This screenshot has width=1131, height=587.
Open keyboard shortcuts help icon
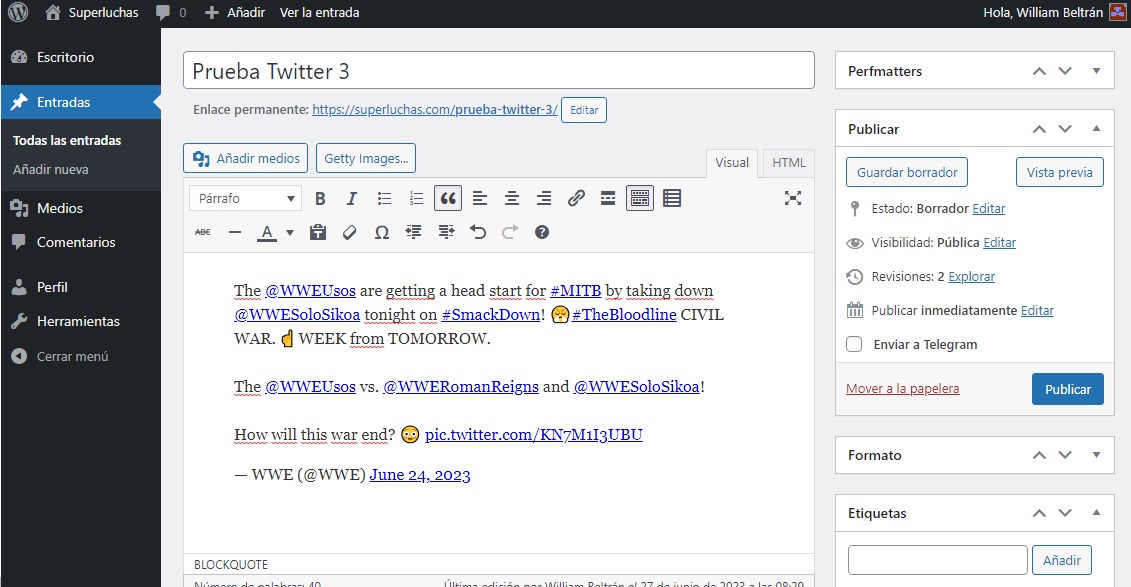542,232
